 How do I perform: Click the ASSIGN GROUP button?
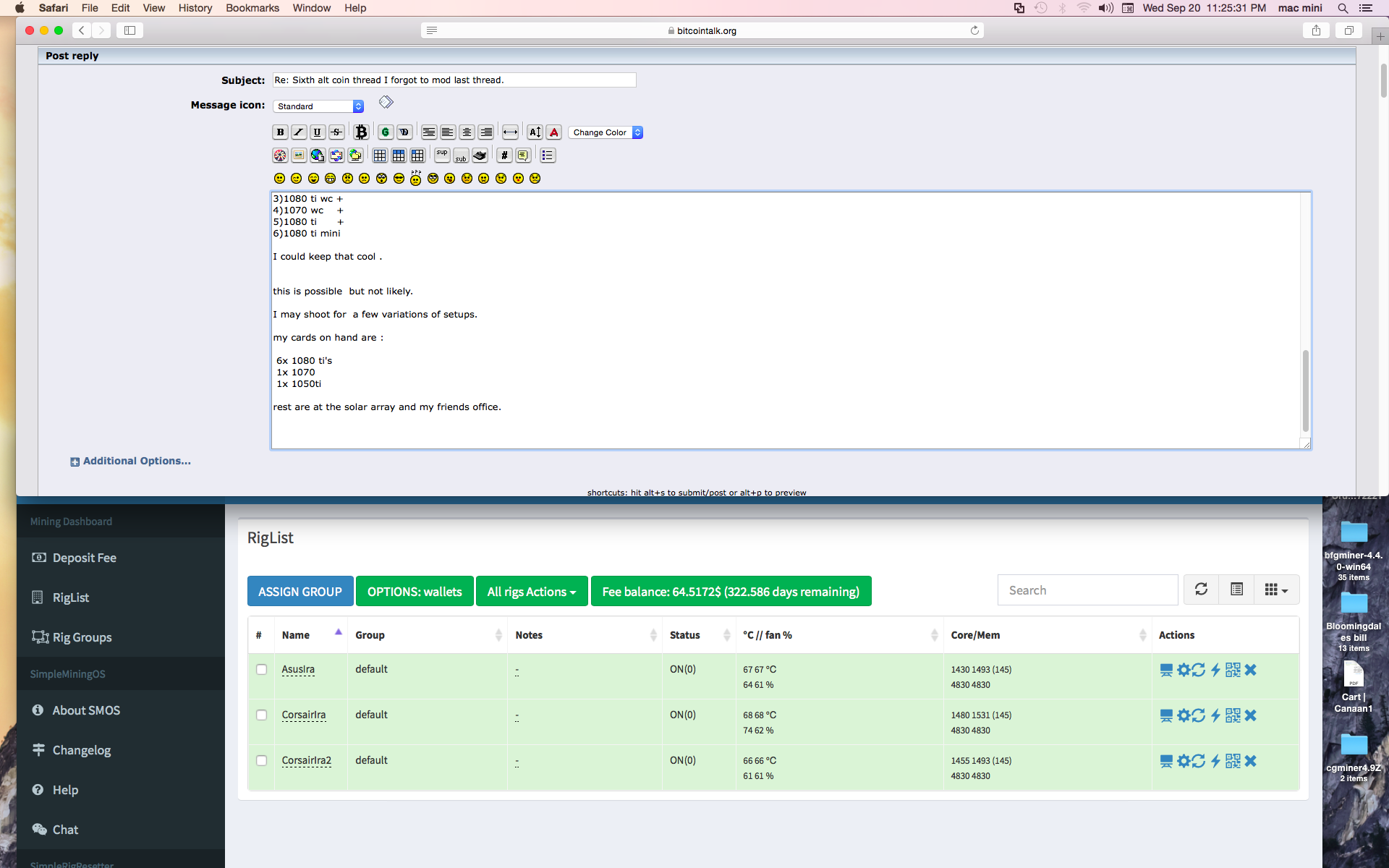tap(300, 591)
